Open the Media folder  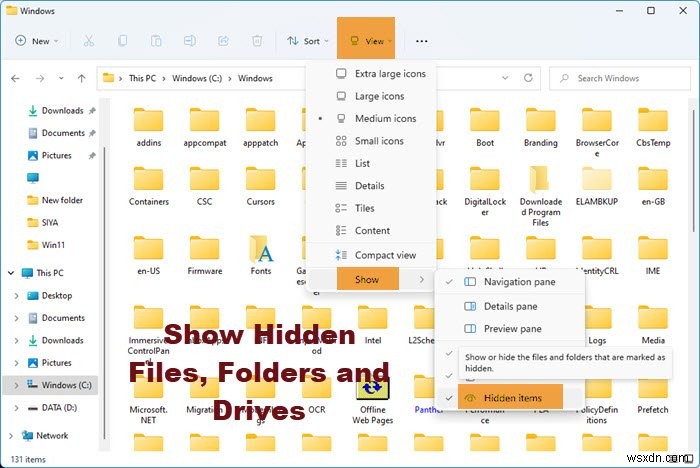click(x=653, y=325)
